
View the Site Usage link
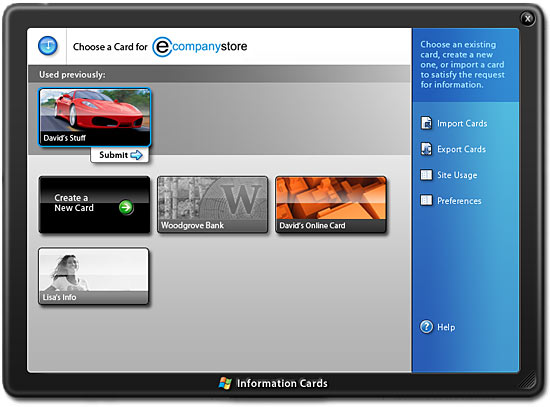point(457,175)
